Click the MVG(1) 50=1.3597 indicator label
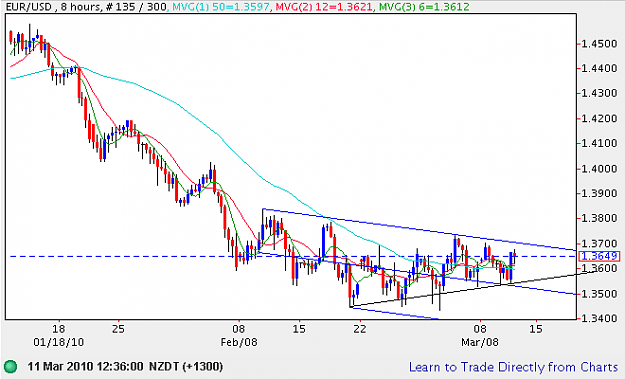 (220, 6)
